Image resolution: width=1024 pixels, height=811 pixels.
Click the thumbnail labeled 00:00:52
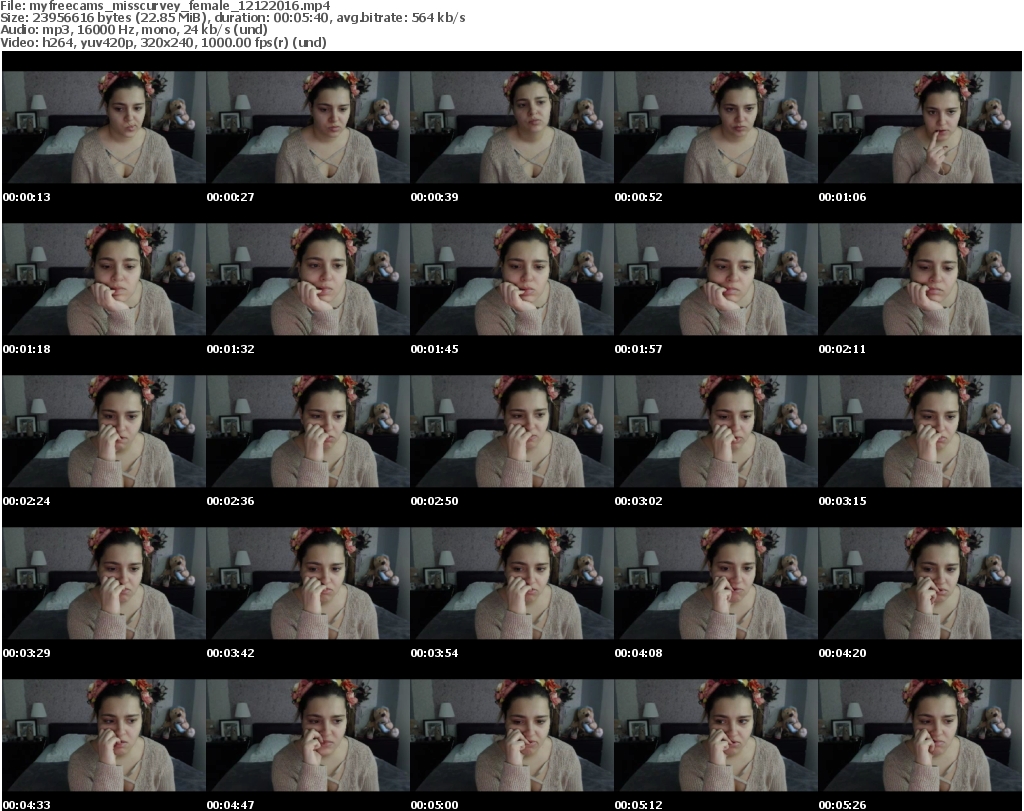coord(716,127)
